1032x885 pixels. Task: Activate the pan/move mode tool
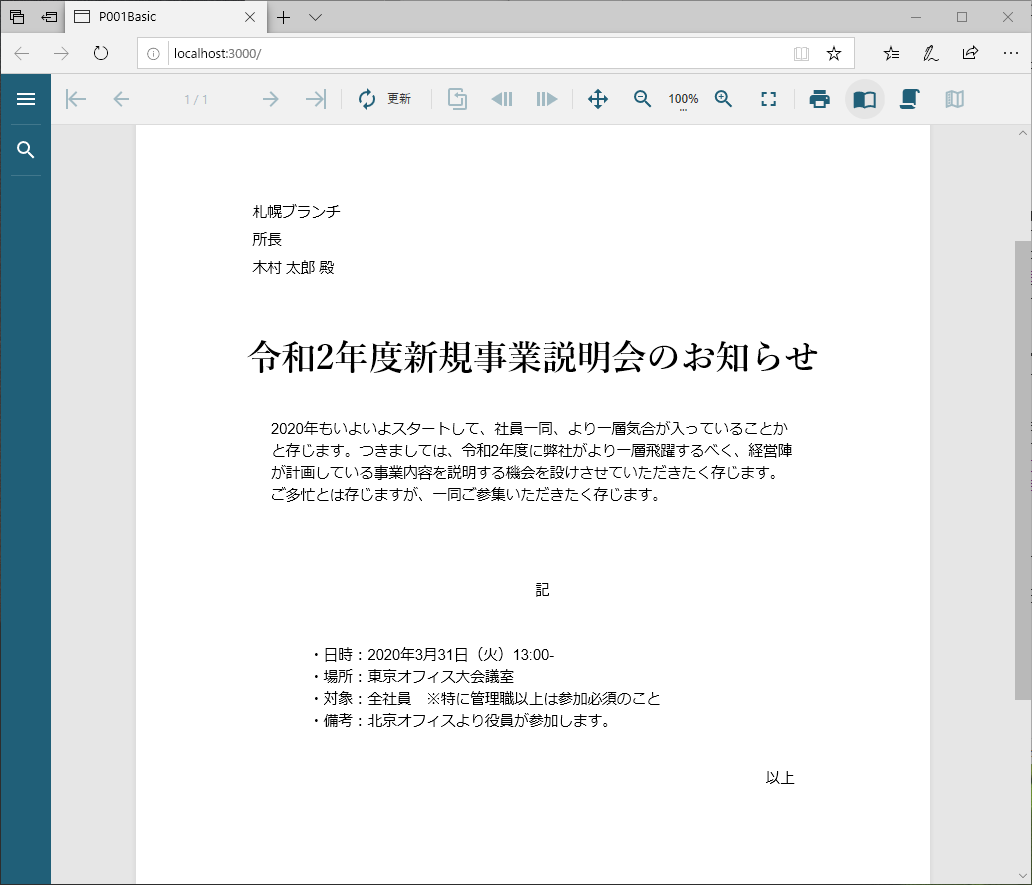click(x=598, y=99)
